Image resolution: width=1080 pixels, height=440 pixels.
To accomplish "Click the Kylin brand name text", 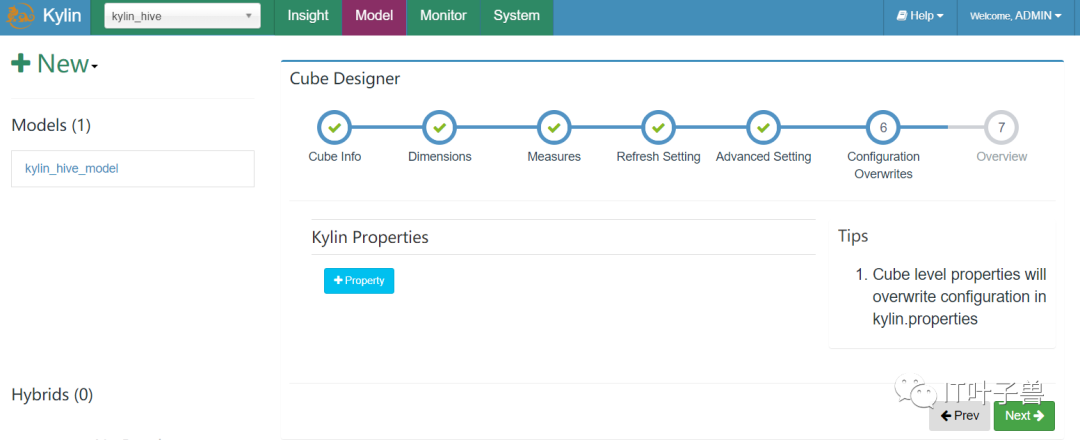I will click(62, 16).
